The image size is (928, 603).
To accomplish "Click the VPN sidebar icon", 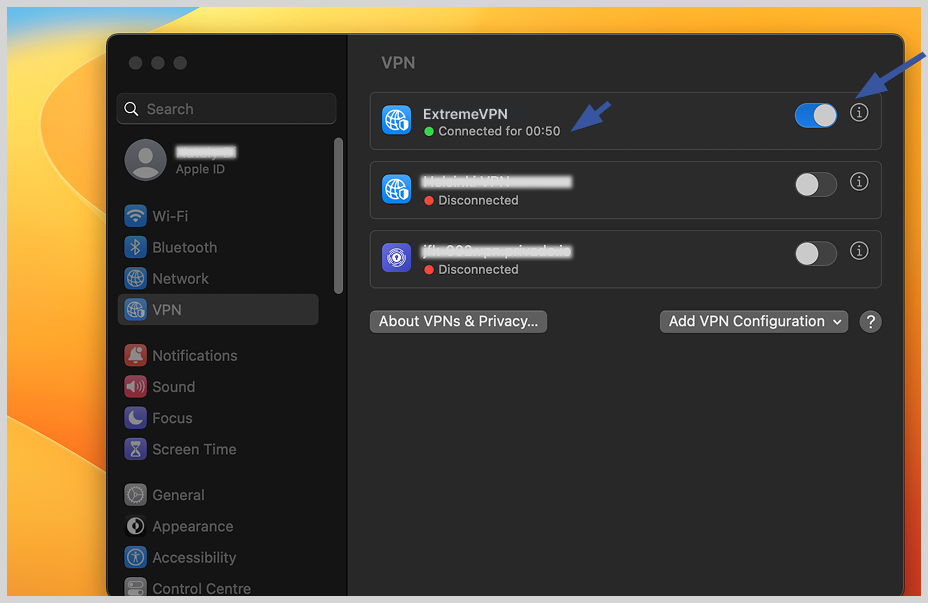I will pyautogui.click(x=136, y=309).
